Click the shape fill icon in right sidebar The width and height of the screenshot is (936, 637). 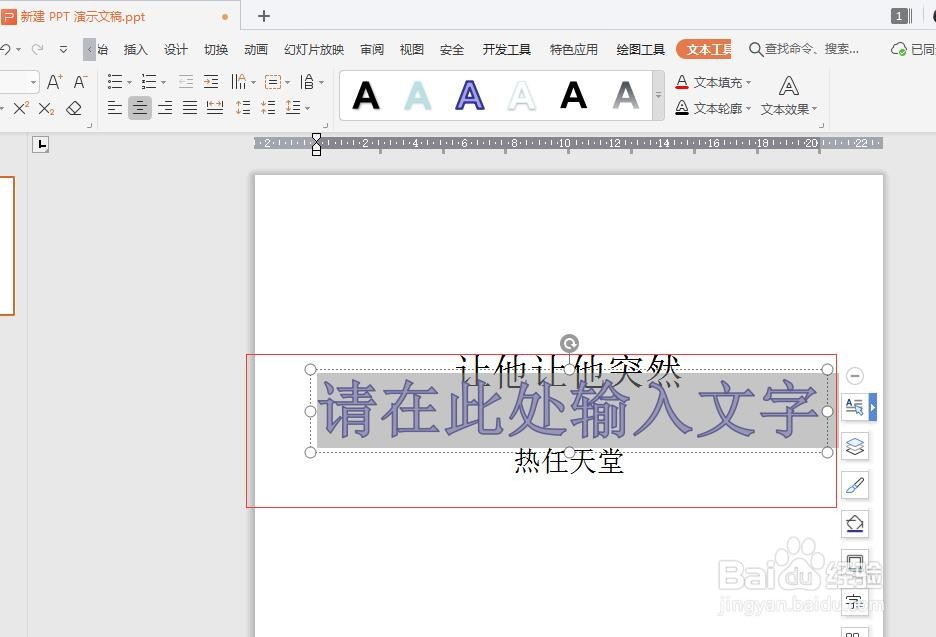point(855,523)
